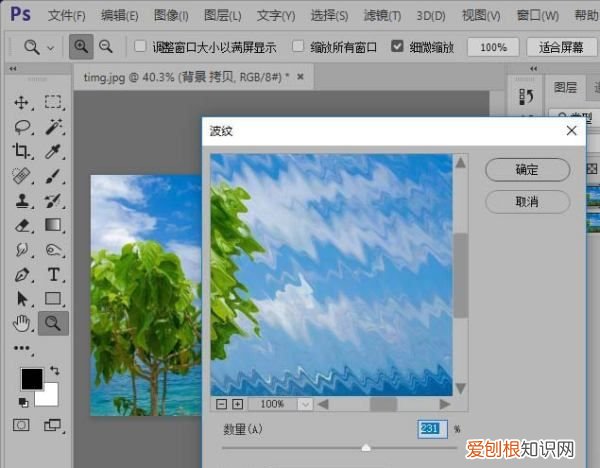Viewport: 600px width, 468px height.
Task: Select the History Brush tool
Action: coord(53,201)
